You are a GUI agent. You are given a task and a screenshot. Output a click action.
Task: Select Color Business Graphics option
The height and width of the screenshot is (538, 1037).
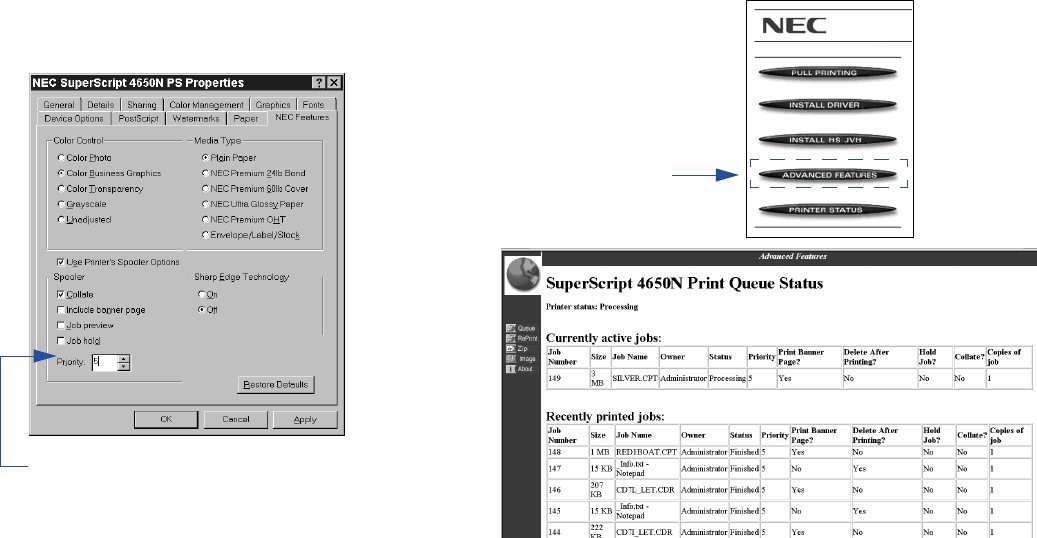61,173
